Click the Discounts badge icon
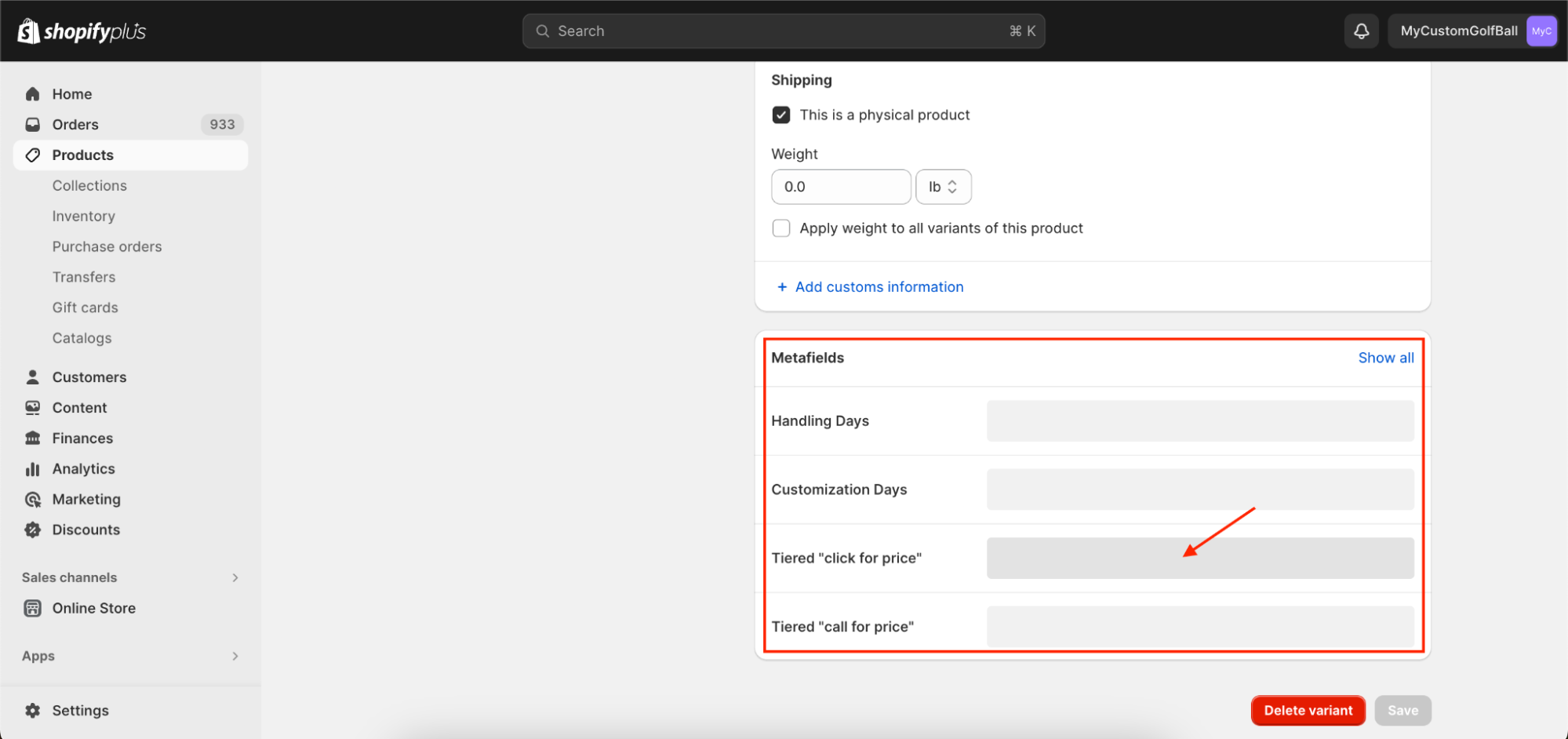 (x=33, y=530)
